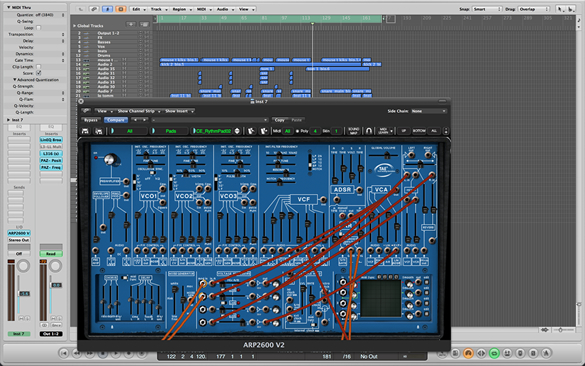This screenshot has height=366, width=585.
Task: Click the Stereo Out output slot
Action: 19,240
